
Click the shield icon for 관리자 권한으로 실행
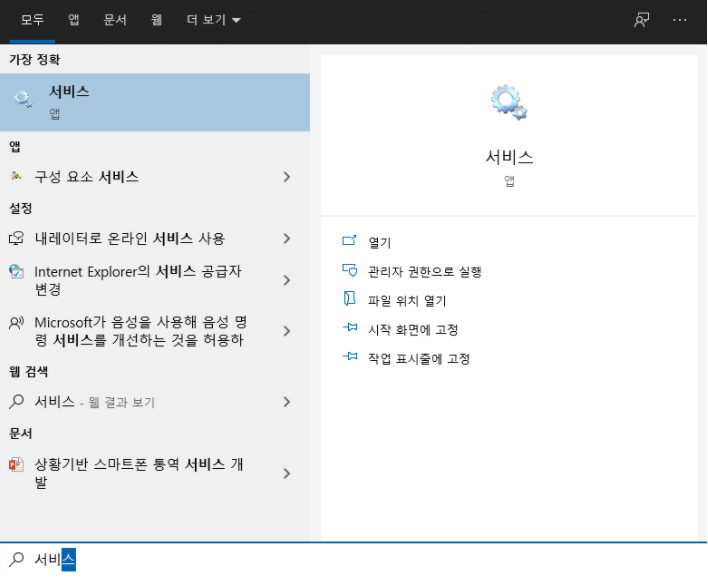[349, 270]
